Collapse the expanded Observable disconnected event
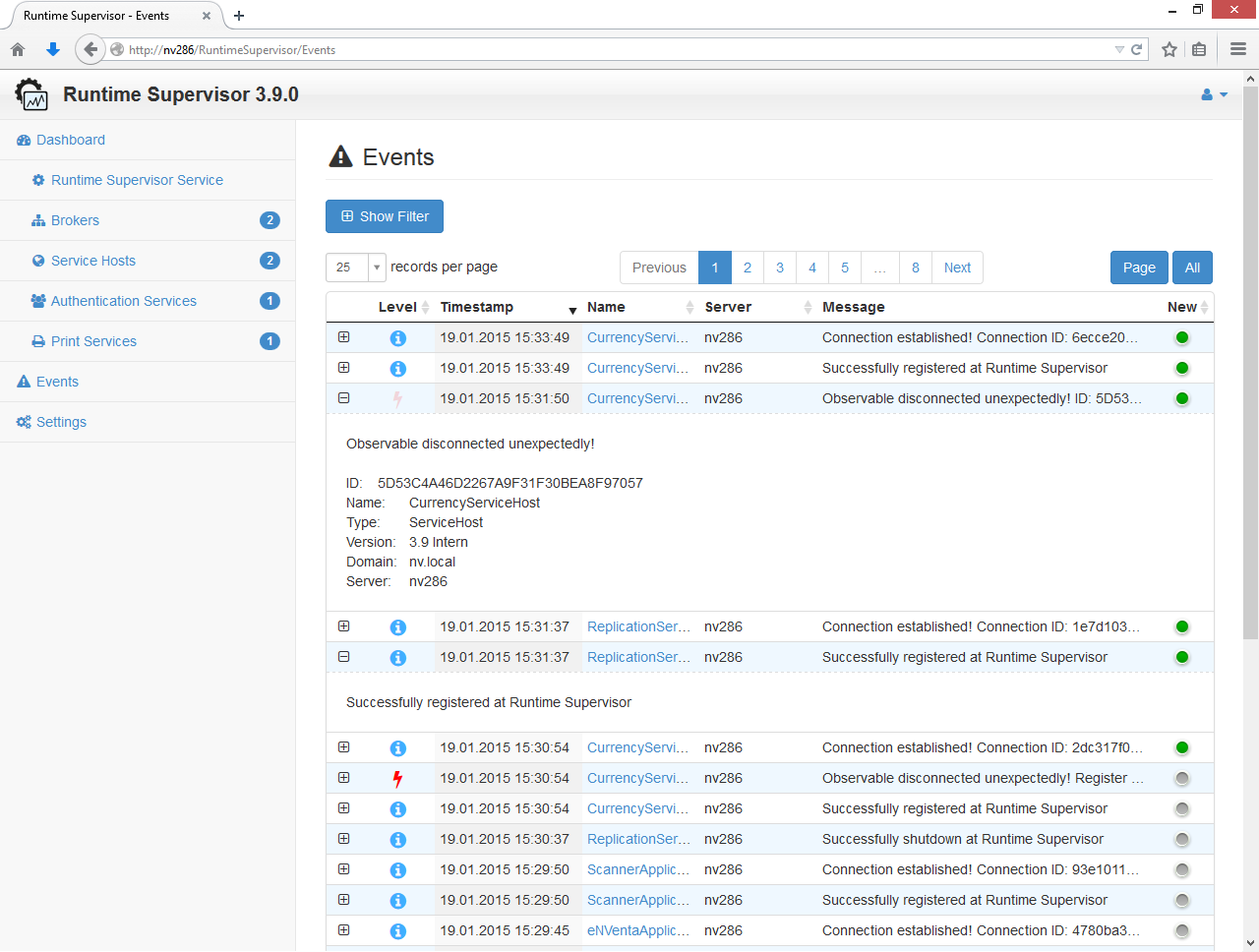 click(343, 398)
